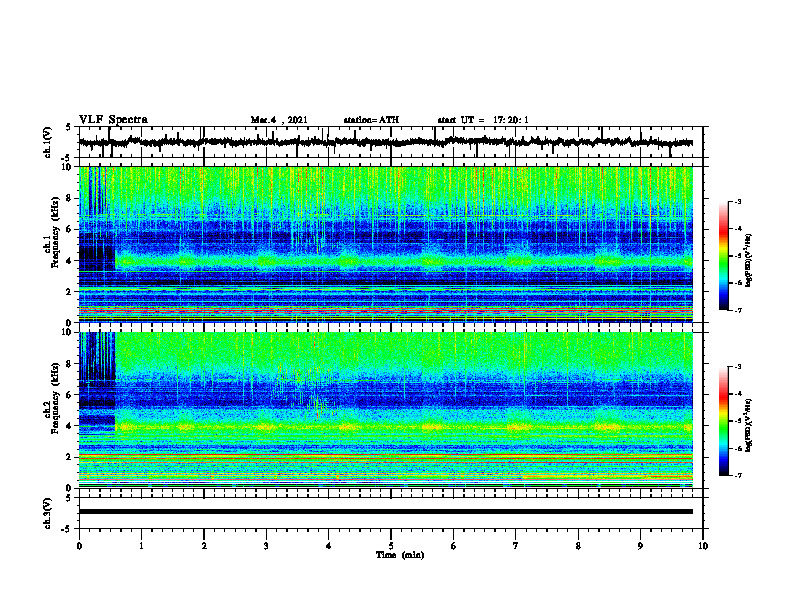The image size is (792, 612).
Task: Click the '4' kHz tick of ch.2 spectrogram
Action: tap(69, 426)
